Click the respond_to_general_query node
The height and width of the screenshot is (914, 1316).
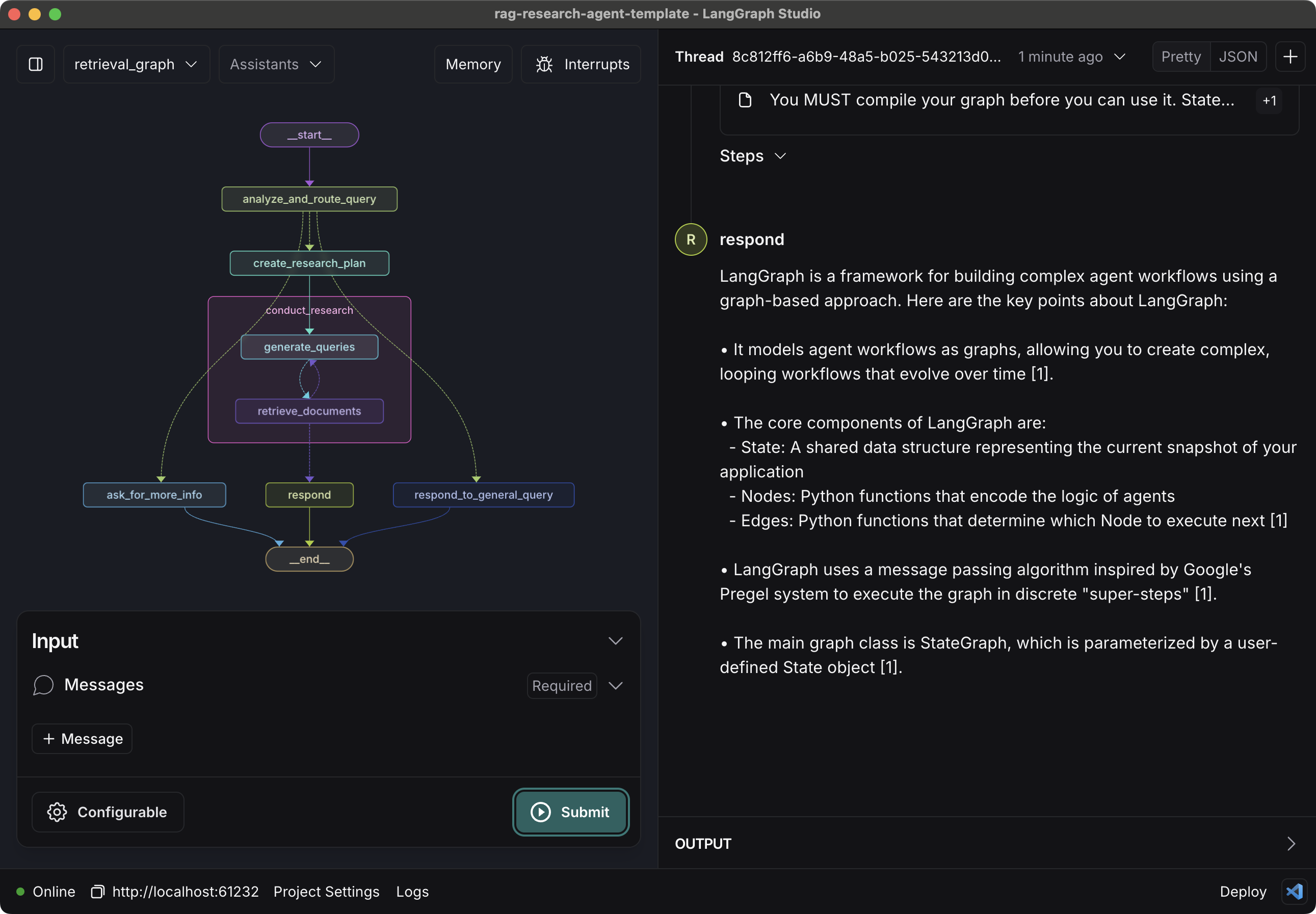(x=483, y=494)
